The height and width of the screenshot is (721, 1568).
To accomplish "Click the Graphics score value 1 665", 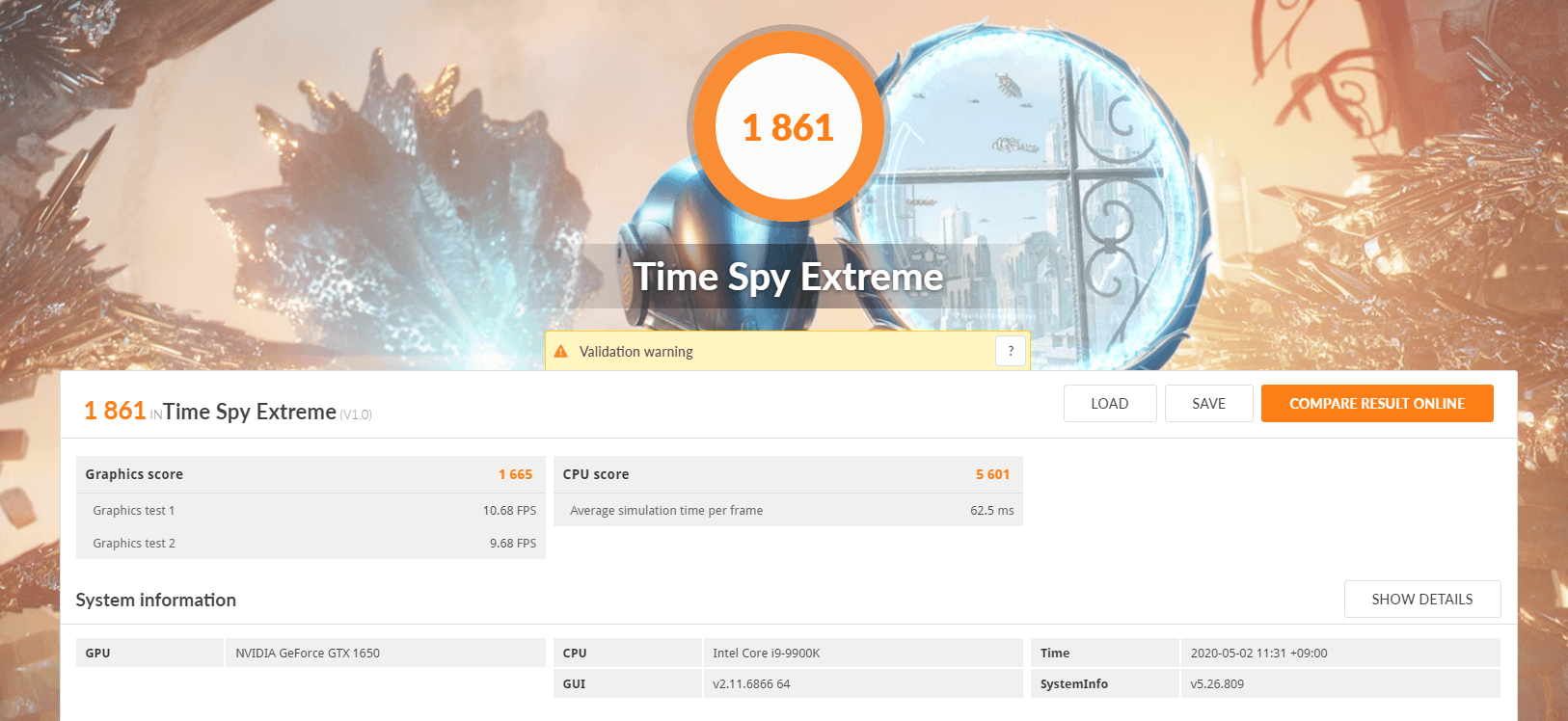I will pyautogui.click(x=516, y=474).
